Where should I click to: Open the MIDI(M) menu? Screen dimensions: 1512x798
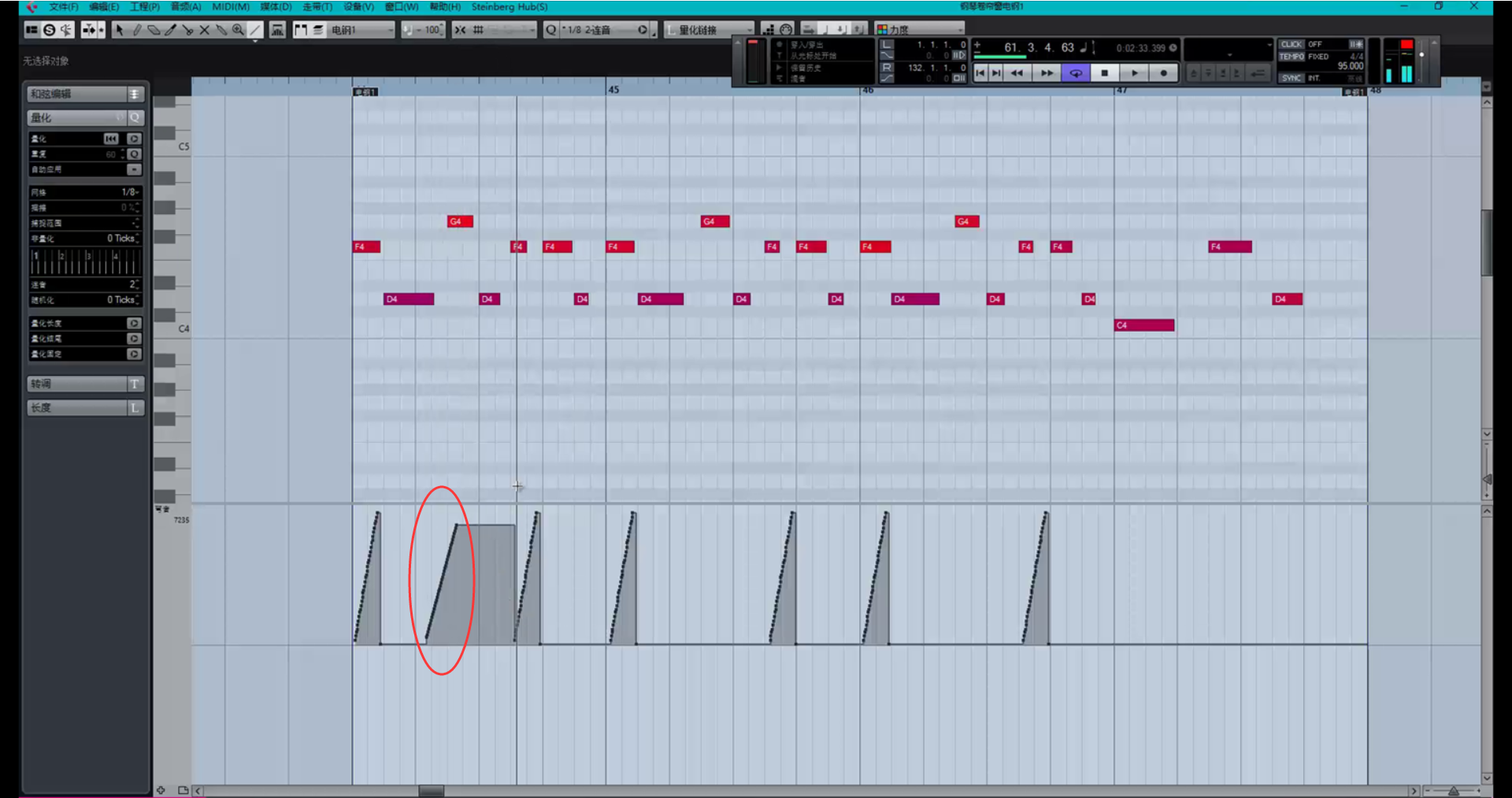pyautogui.click(x=231, y=7)
